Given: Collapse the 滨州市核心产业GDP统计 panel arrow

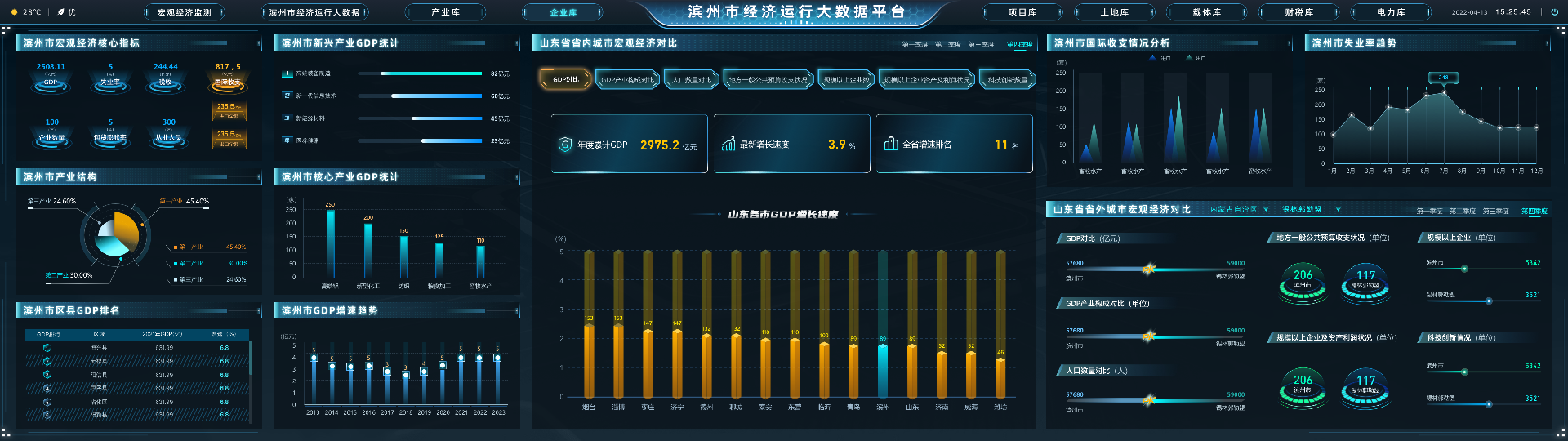Looking at the screenshot, I should [x=517, y=177].
